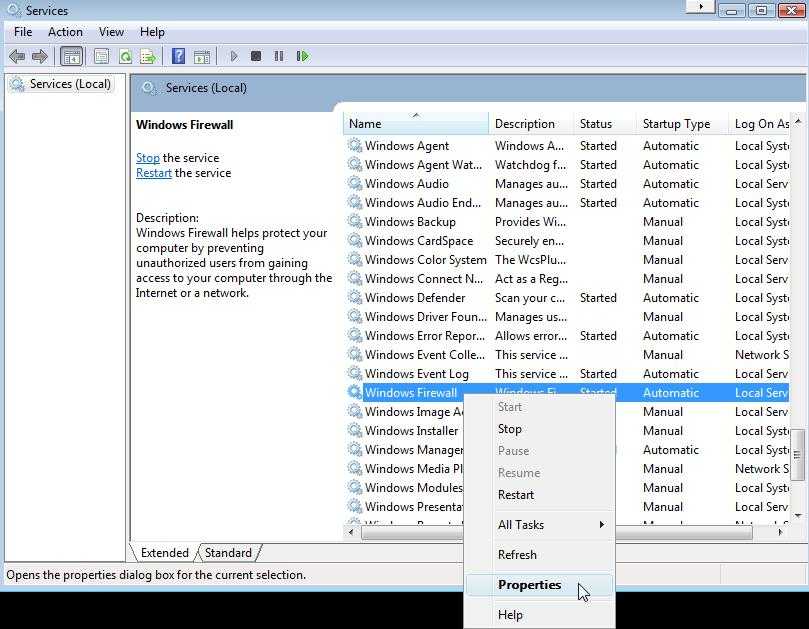Viewport: 809px width, 629px height.
Task: Select the Windows Connect N... service row
Action: click(x=567, y=279)
